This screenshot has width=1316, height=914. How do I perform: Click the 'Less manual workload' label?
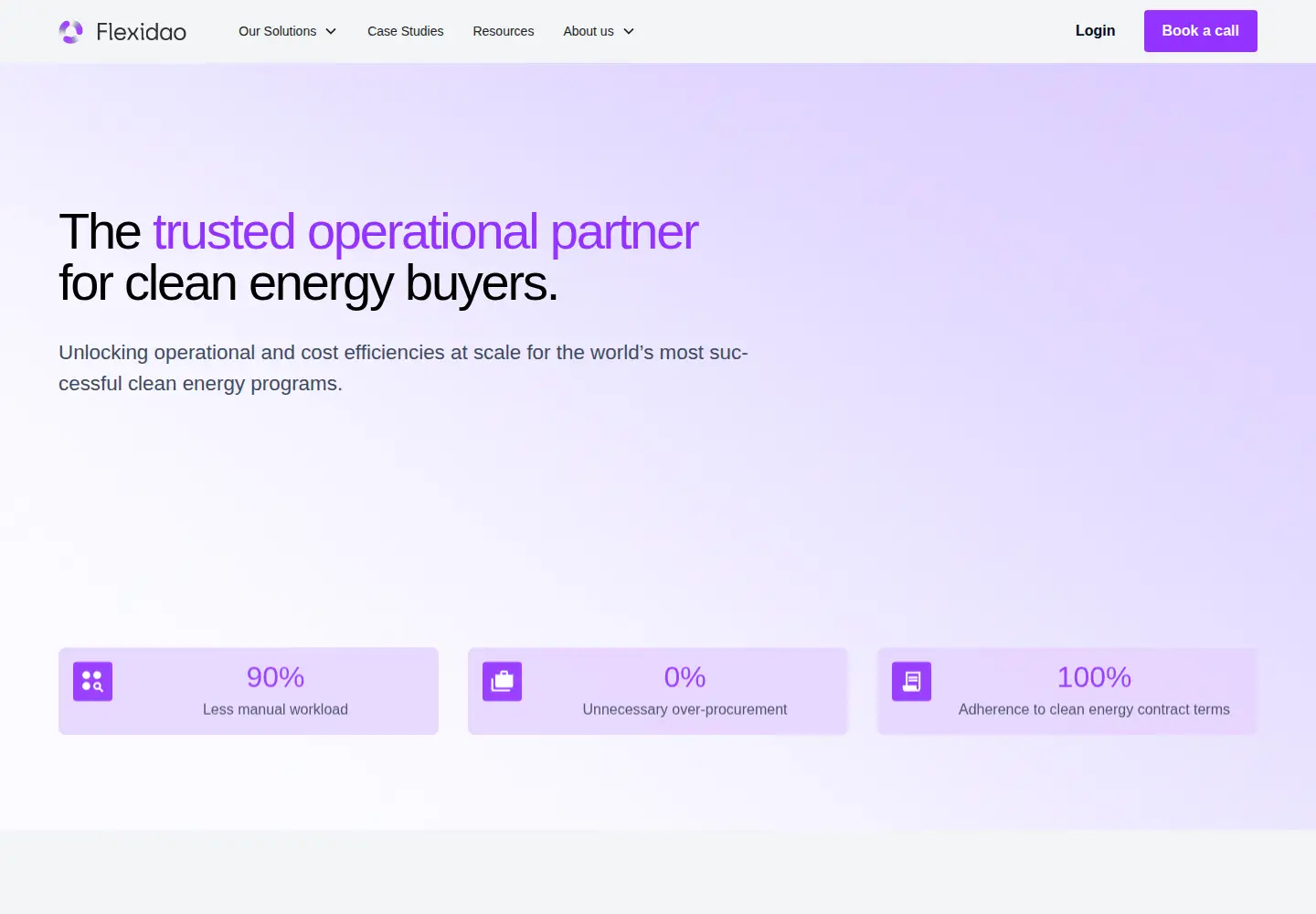click(x=275, y=709)
